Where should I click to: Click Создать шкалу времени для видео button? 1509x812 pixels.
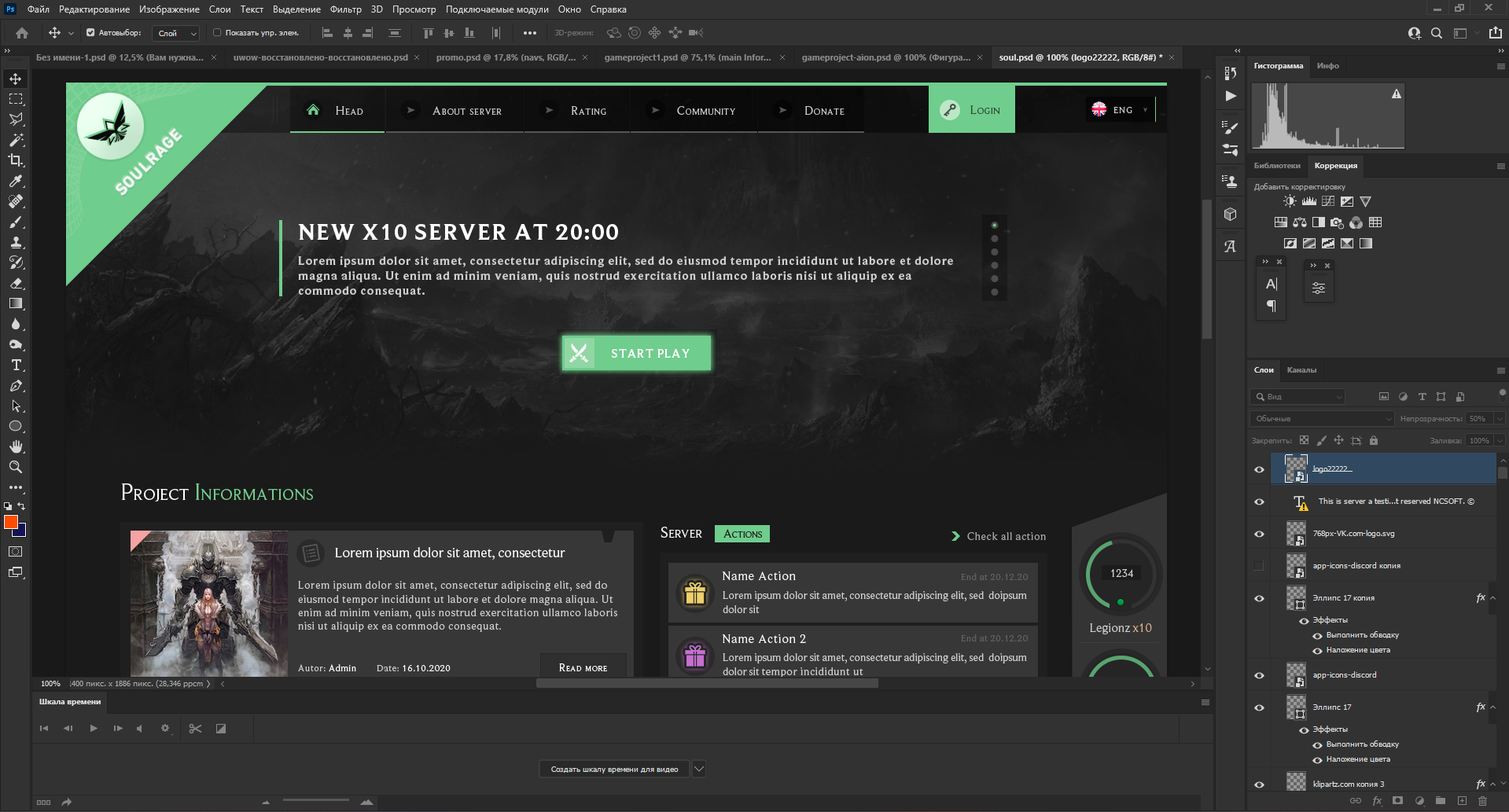[614, 769]
